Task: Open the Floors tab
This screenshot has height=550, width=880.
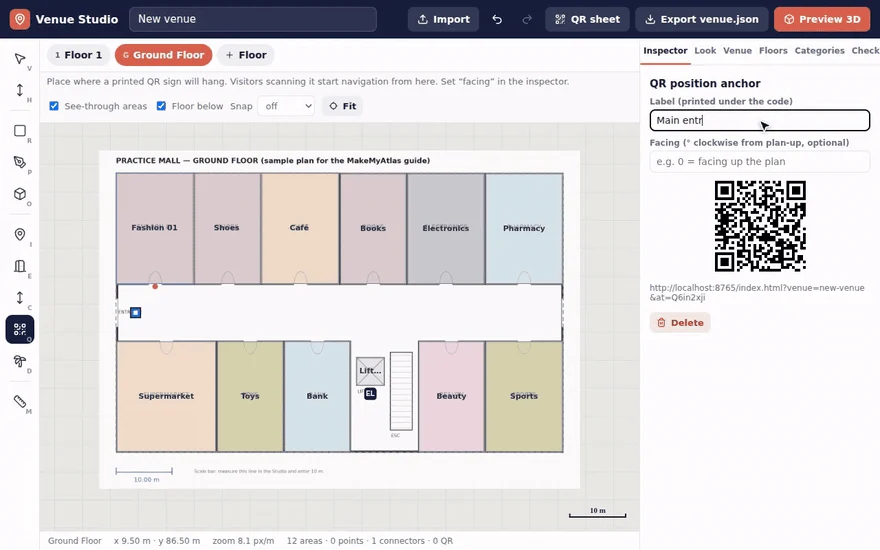Action: [773, 51]
